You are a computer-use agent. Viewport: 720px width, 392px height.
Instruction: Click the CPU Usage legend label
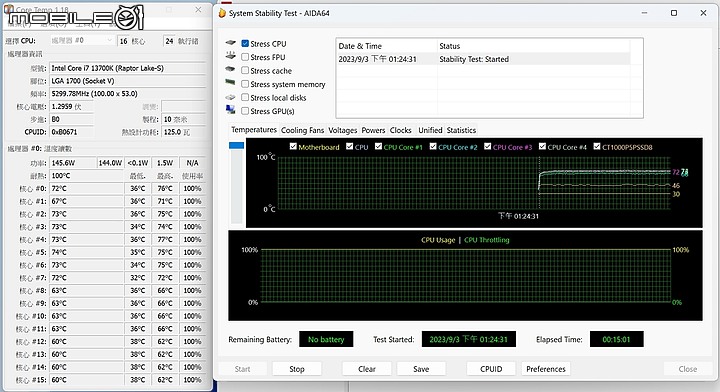(438, 240)
